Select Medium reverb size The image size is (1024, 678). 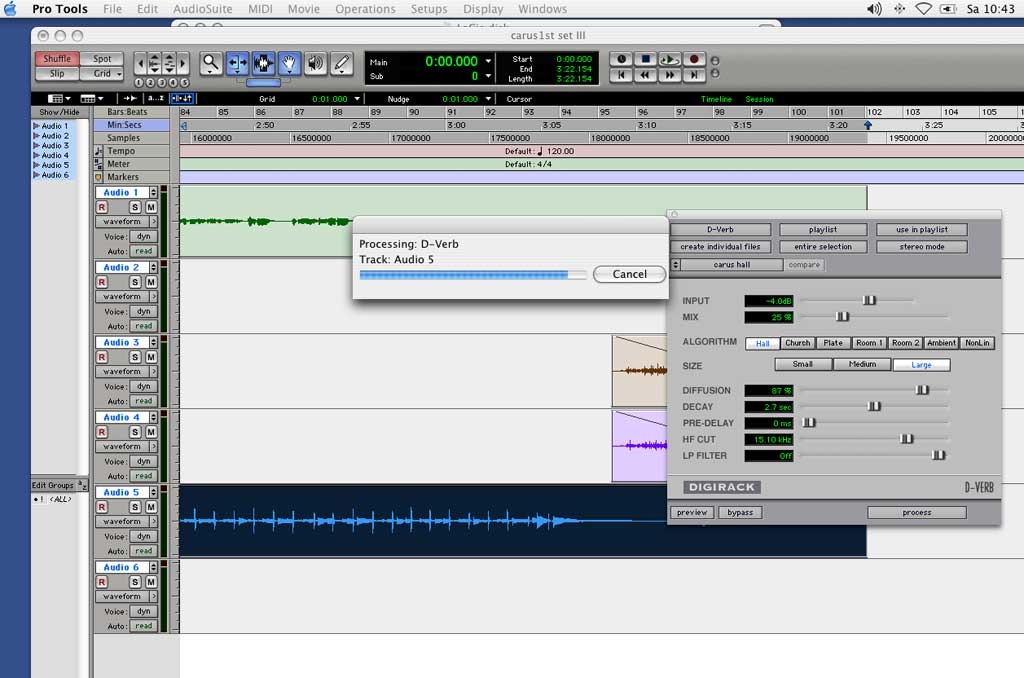point(862,364)
